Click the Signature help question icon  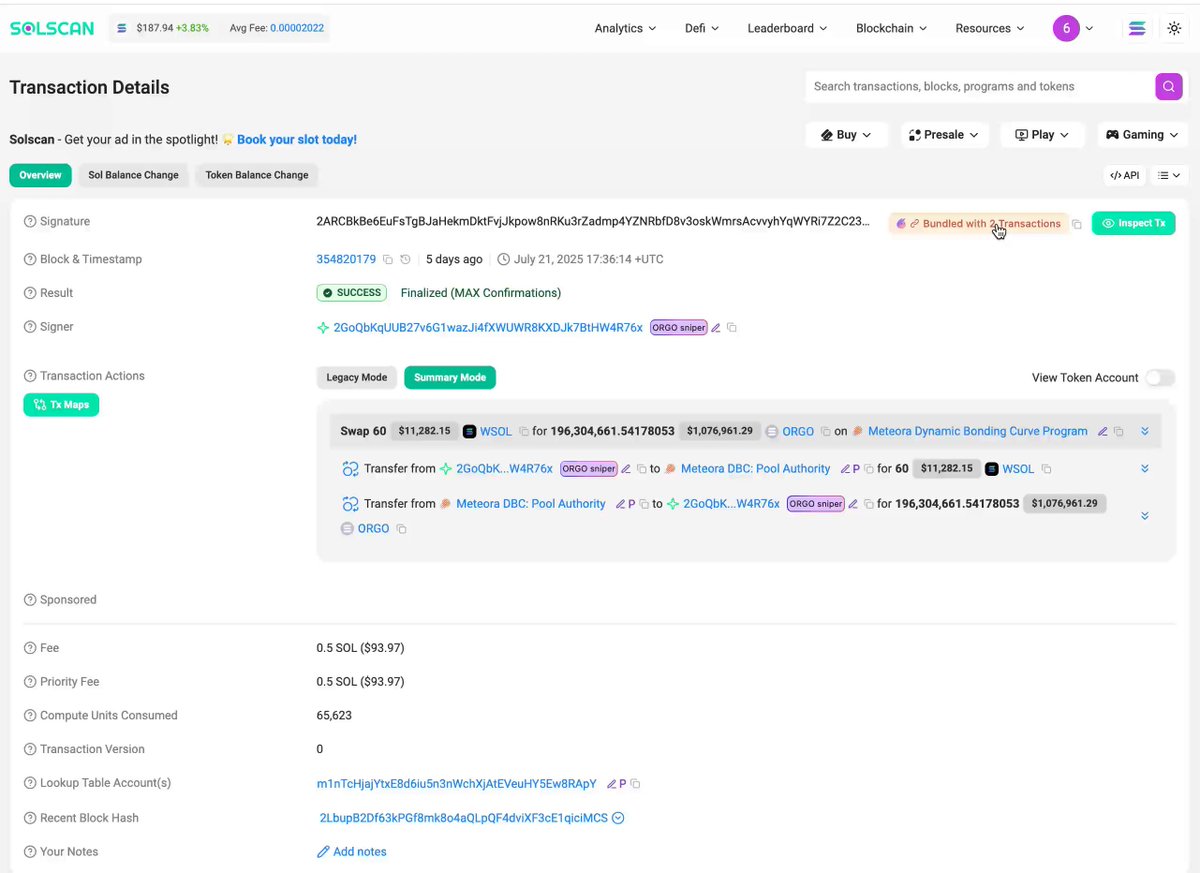tap(30, 222)
